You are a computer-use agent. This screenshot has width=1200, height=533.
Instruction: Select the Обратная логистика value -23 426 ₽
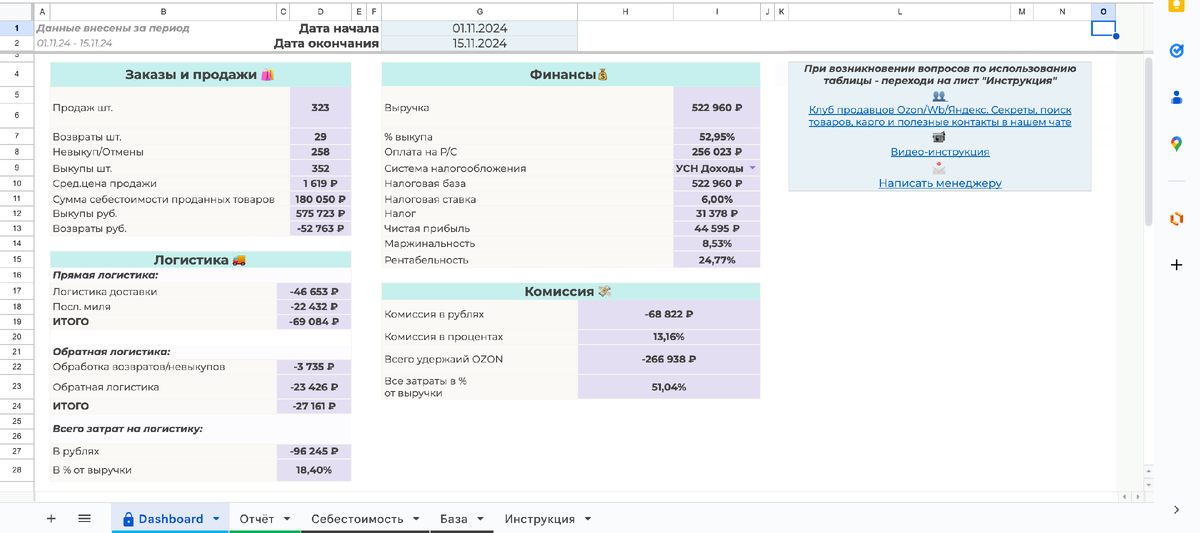(x=314, y=387)
